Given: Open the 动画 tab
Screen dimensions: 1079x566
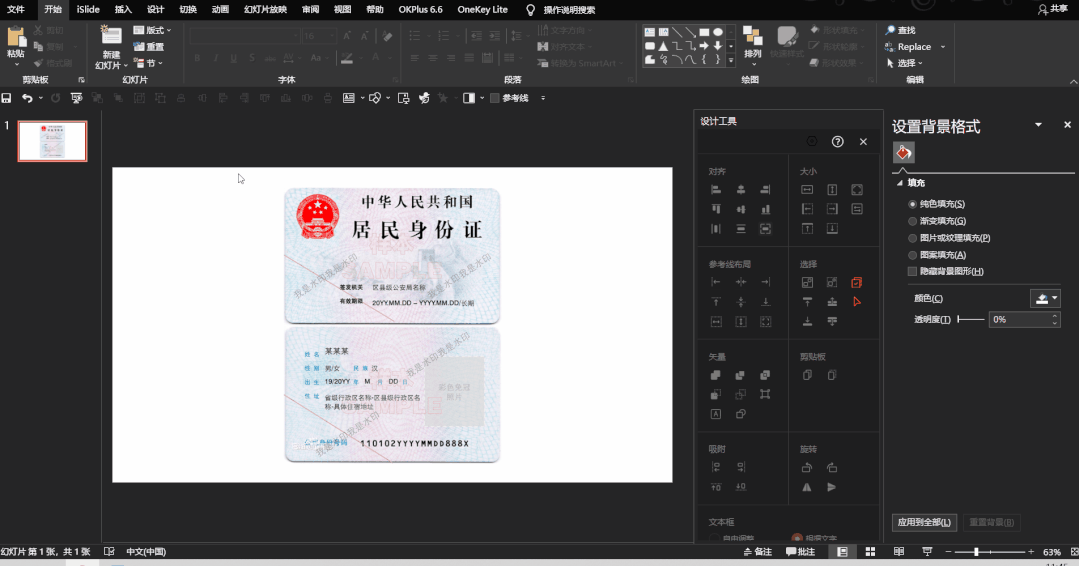Looking at the screenshot, I should pos(220,10).
